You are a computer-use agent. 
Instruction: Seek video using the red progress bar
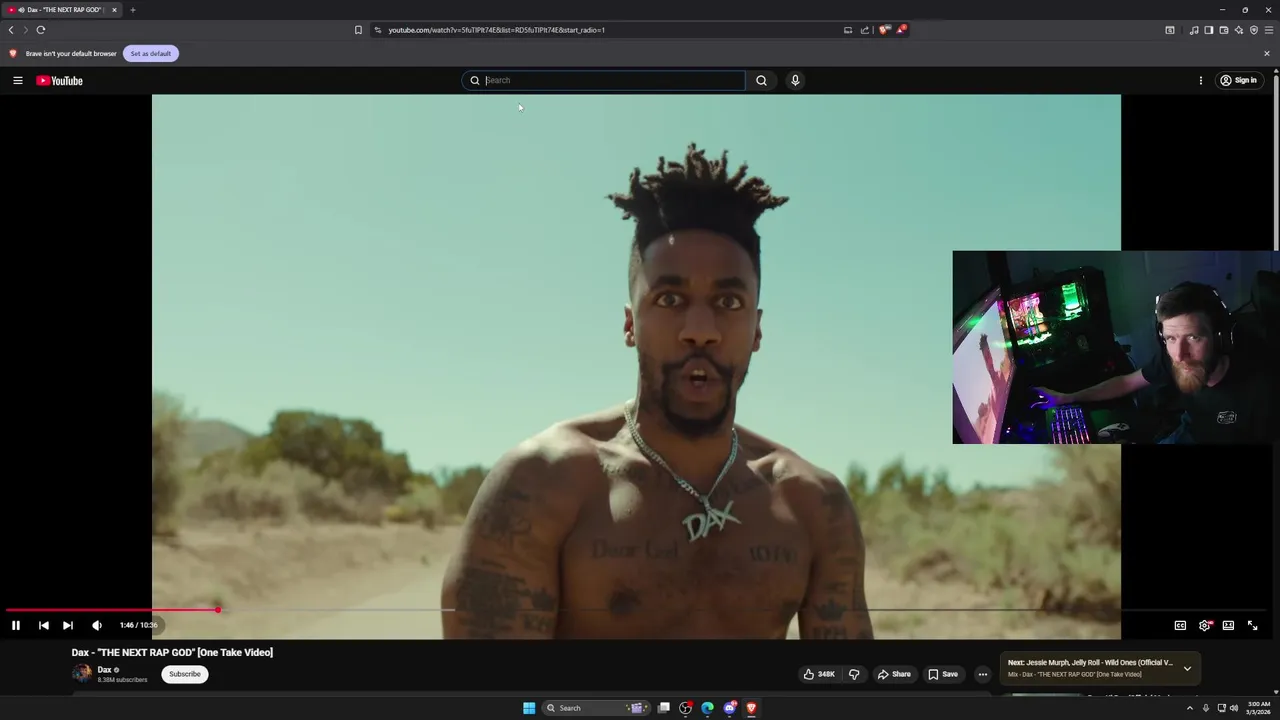tap(112, 609)
